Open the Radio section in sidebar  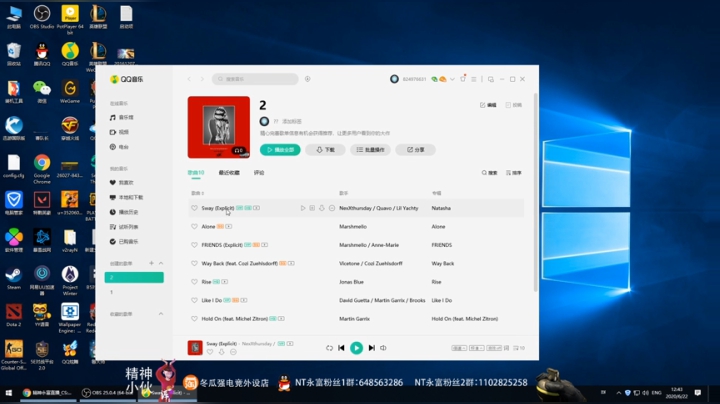pyautogui.click(x=119, y=147)
